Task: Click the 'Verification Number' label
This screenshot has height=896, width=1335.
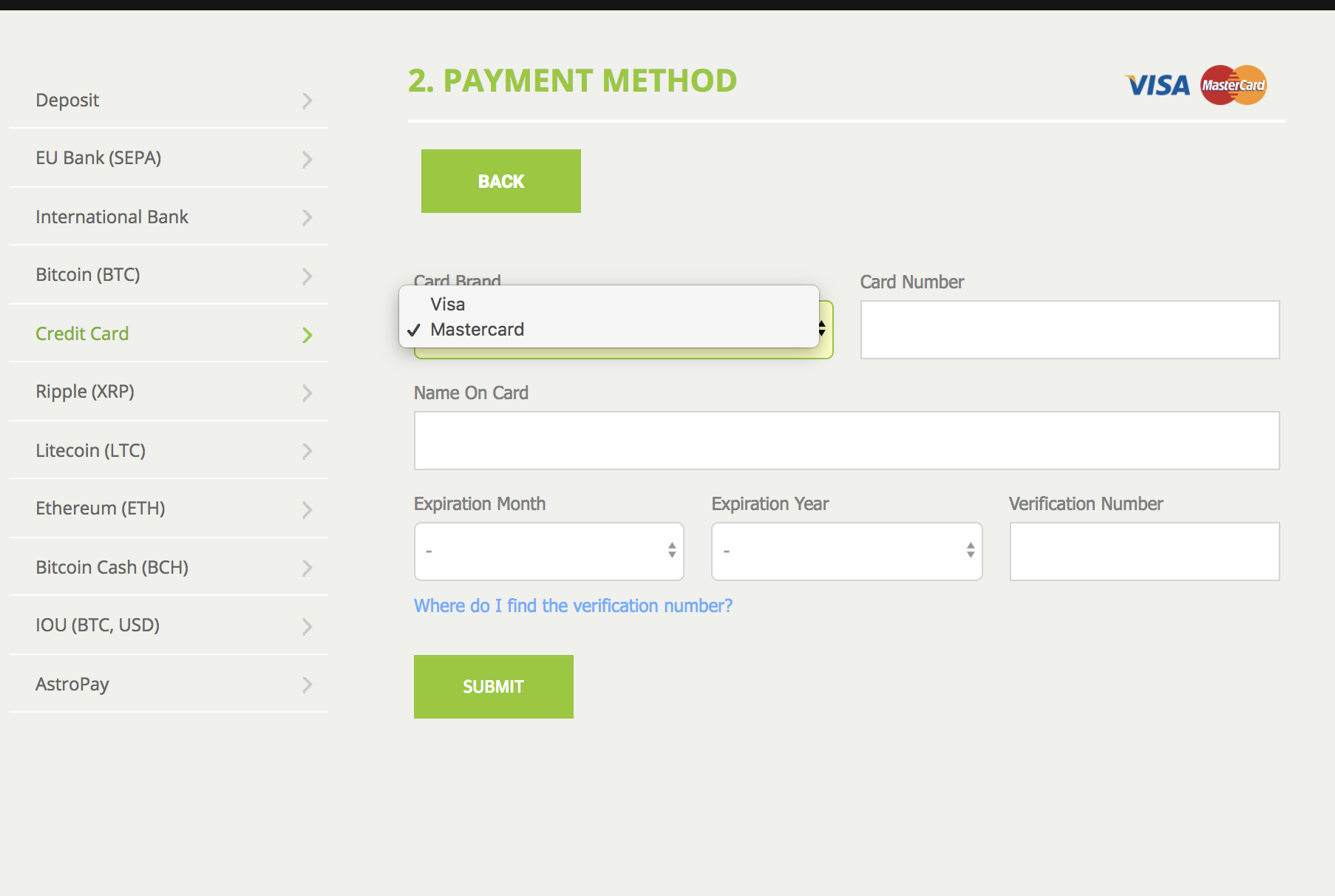Action: (x=1086, y=504)
